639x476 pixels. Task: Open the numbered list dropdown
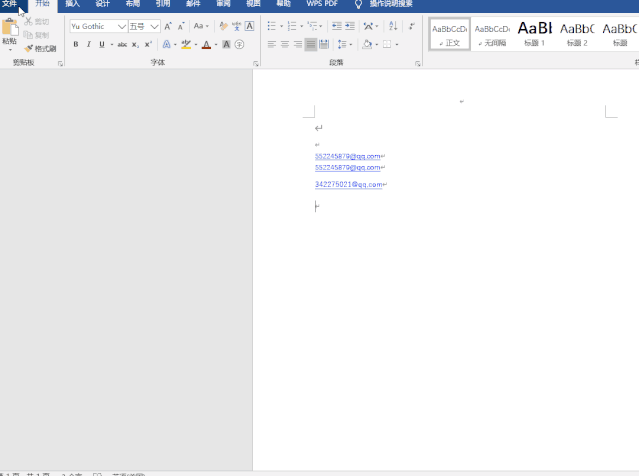click(302, 26)
